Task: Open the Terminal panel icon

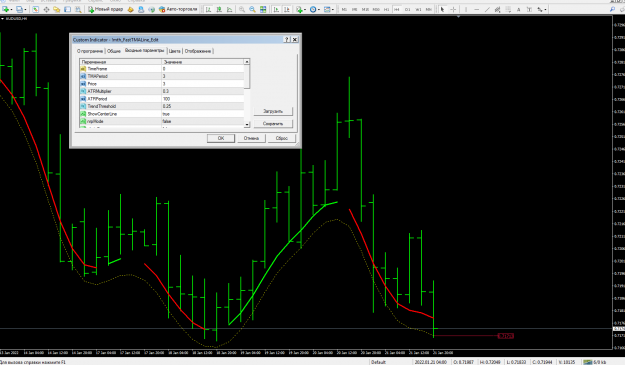Action: [67, 9]
